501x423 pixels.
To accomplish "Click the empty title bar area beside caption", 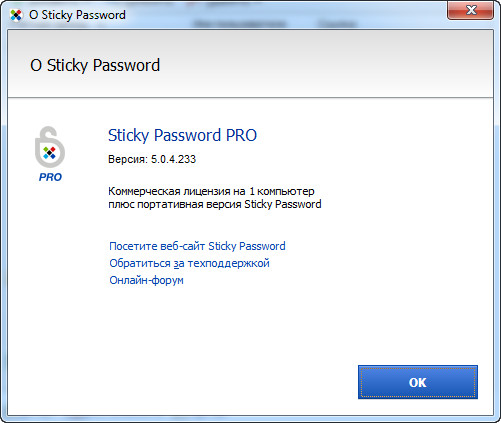I will pyautogui.click(x=283, y=13).
